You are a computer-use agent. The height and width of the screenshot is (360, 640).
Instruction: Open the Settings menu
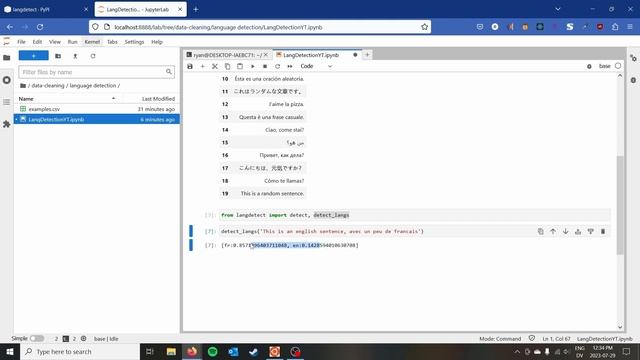[x=134, y=42]
